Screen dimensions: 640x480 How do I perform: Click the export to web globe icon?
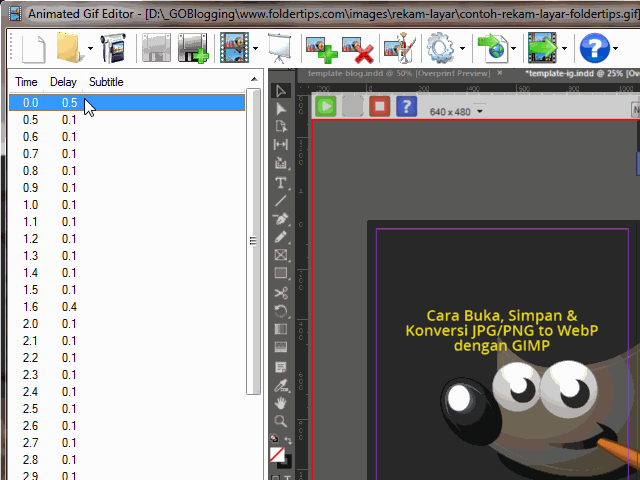pyautogui.click(x=493, y=48)
